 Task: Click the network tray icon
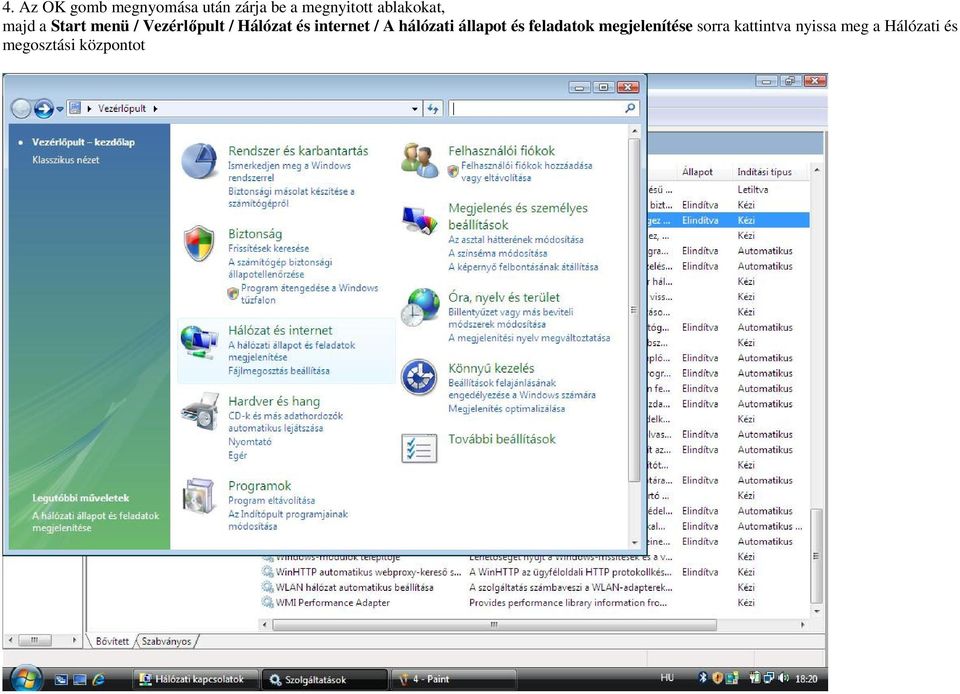click(769, 678)
